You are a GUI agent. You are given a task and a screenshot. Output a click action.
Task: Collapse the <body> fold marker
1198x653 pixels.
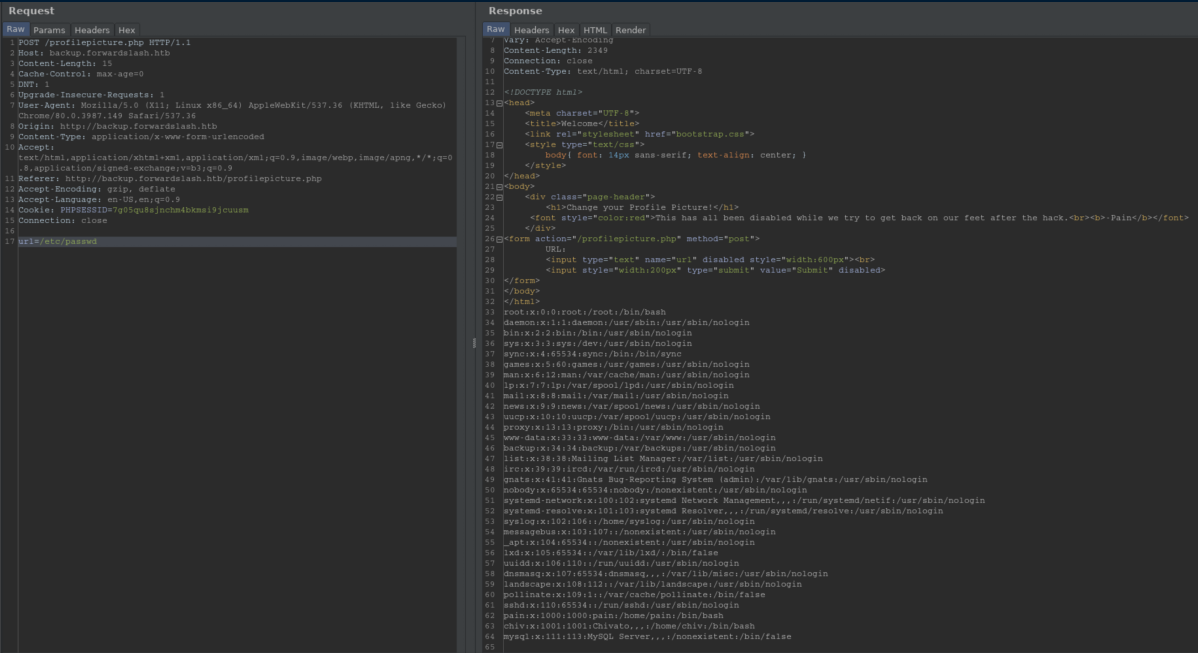point(499,186)
